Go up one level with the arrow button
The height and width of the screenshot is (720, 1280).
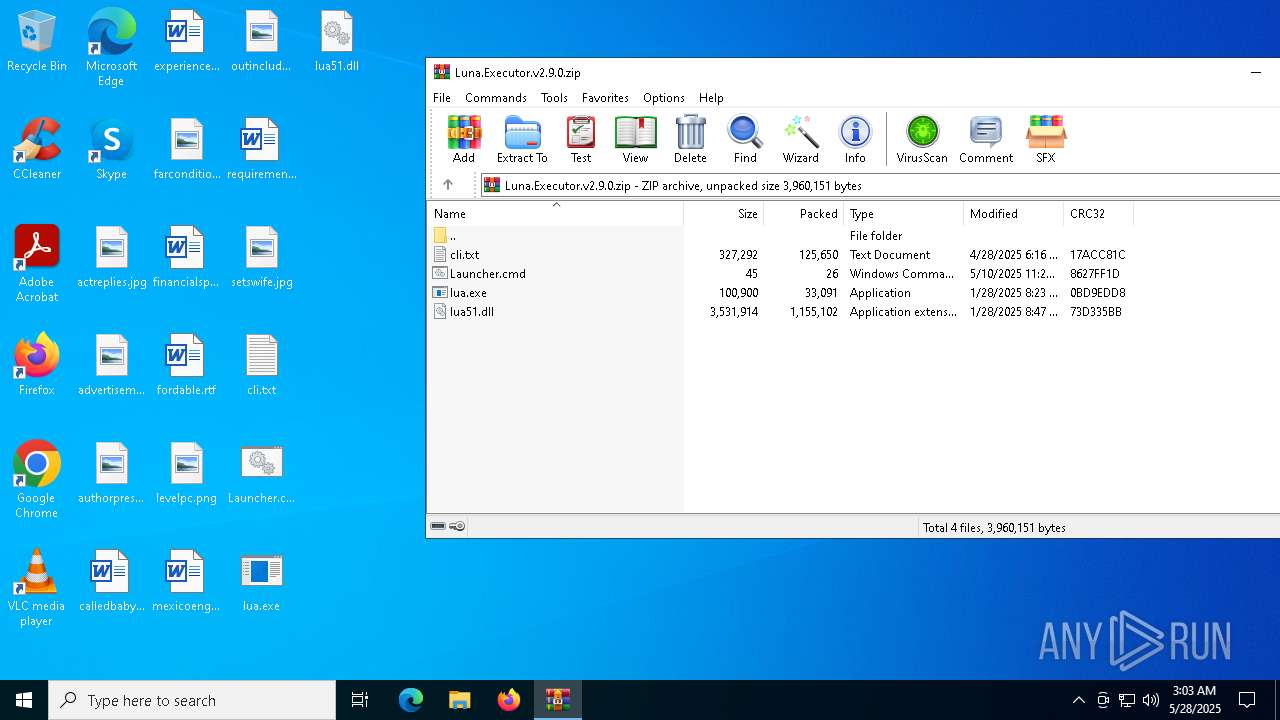tap(448, 185)
